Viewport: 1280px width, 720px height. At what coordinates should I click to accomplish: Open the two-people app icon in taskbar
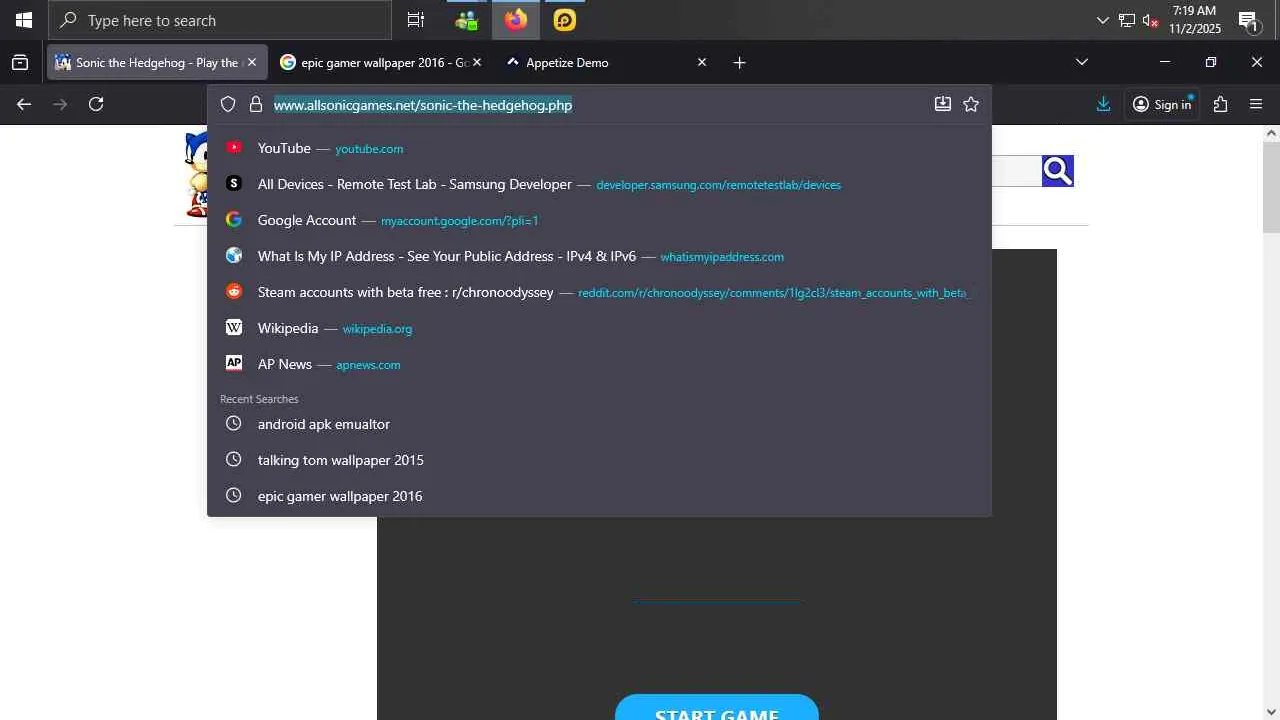point(466,20)
